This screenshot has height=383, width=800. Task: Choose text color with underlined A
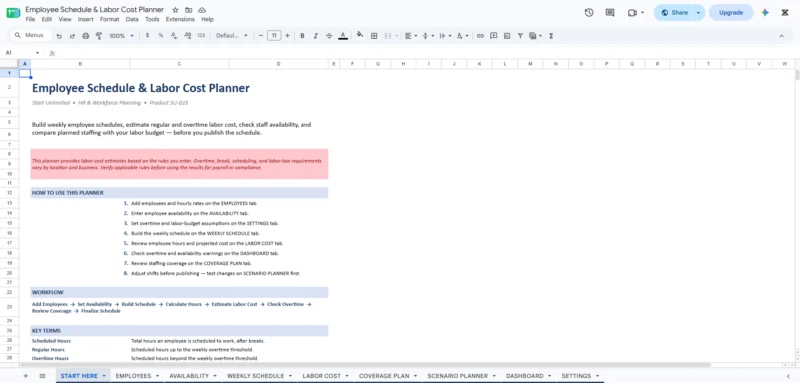click(343, 36)
